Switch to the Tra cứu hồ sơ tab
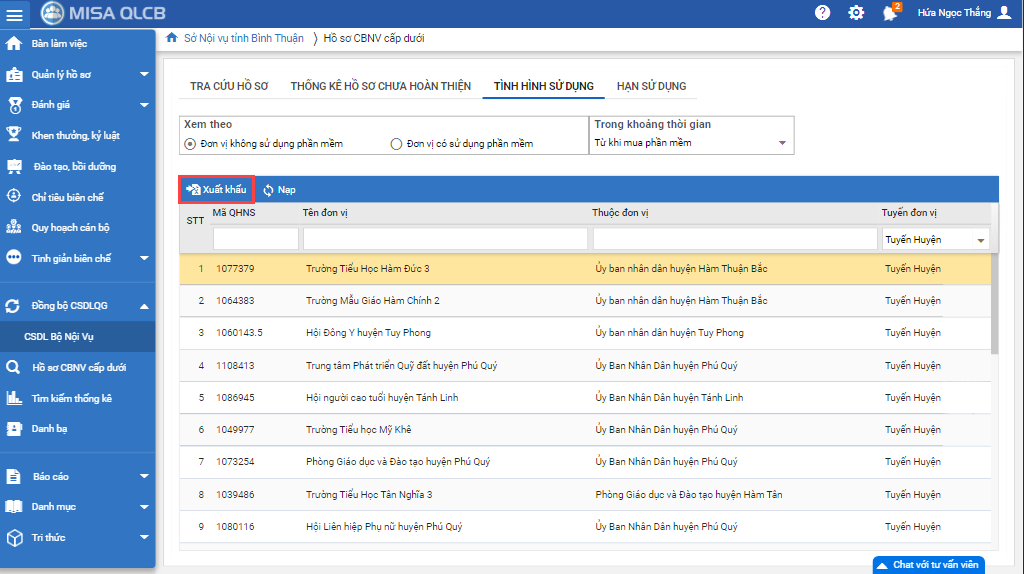1024x574 pixels. pyautogui.click(x=229, y=86)
